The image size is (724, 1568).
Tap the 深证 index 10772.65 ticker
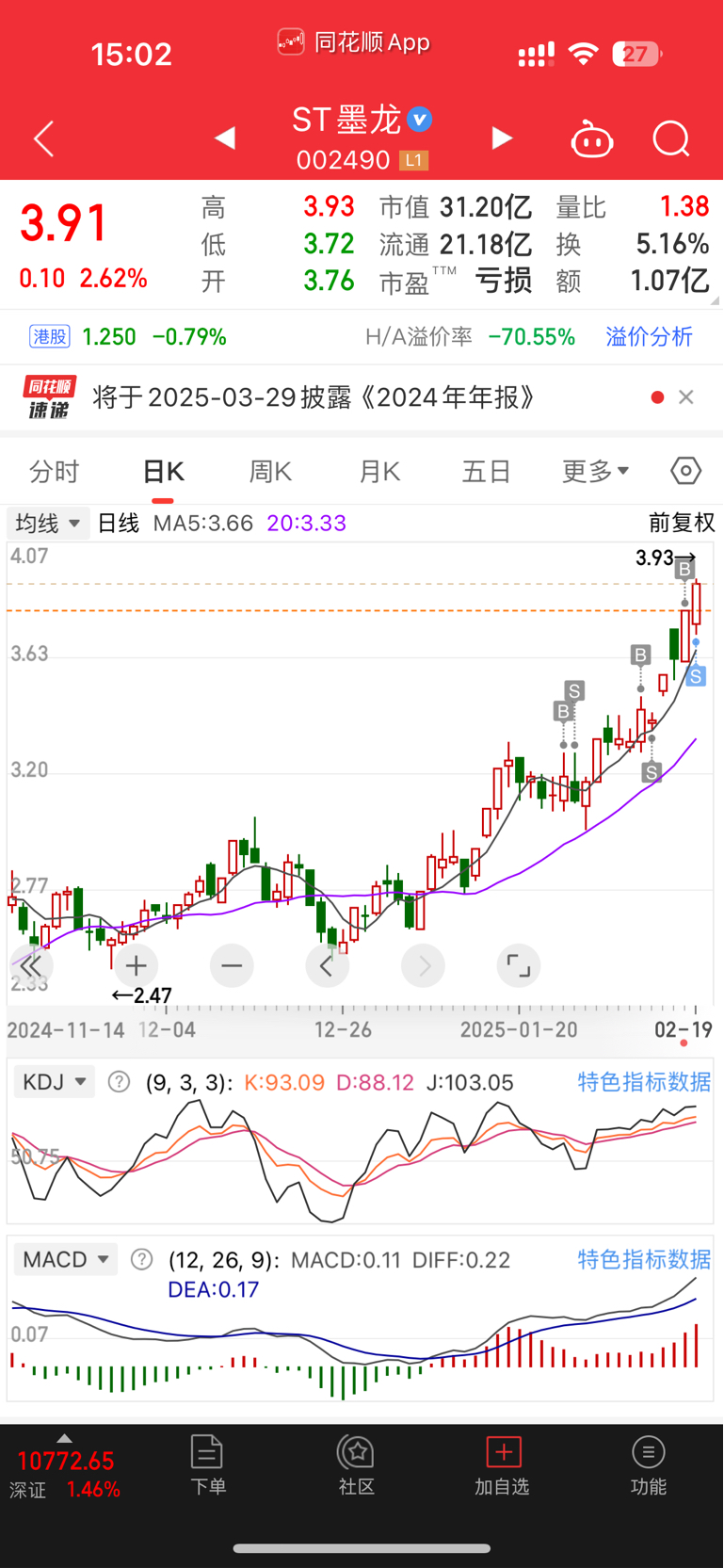pyautogui.click(x=65, y=1475)
